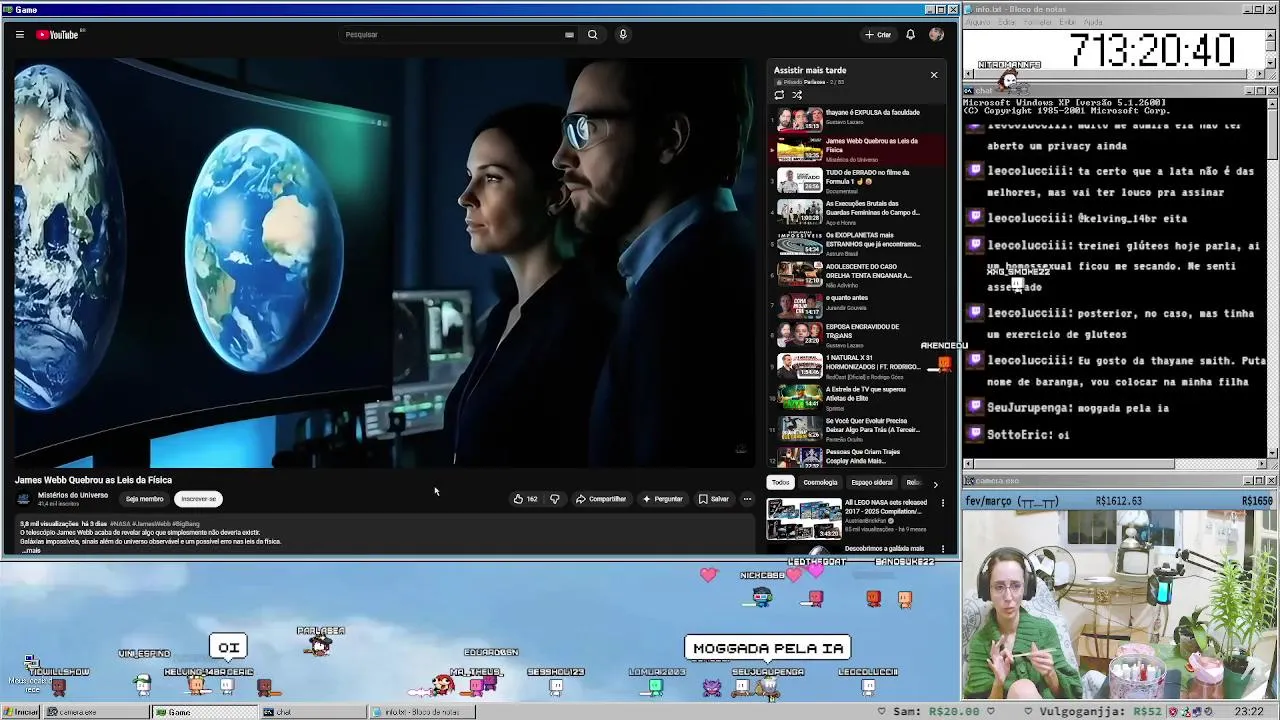
Task: Click the video player showing Earth
Action: [x=385, y=262]
